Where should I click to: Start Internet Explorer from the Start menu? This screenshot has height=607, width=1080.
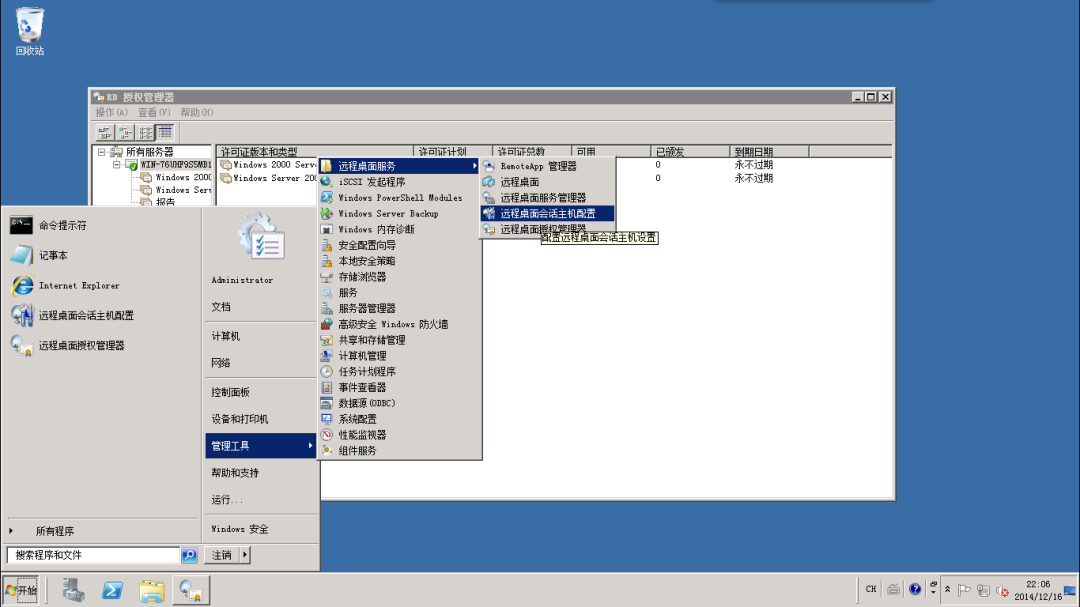coord(103,285)
